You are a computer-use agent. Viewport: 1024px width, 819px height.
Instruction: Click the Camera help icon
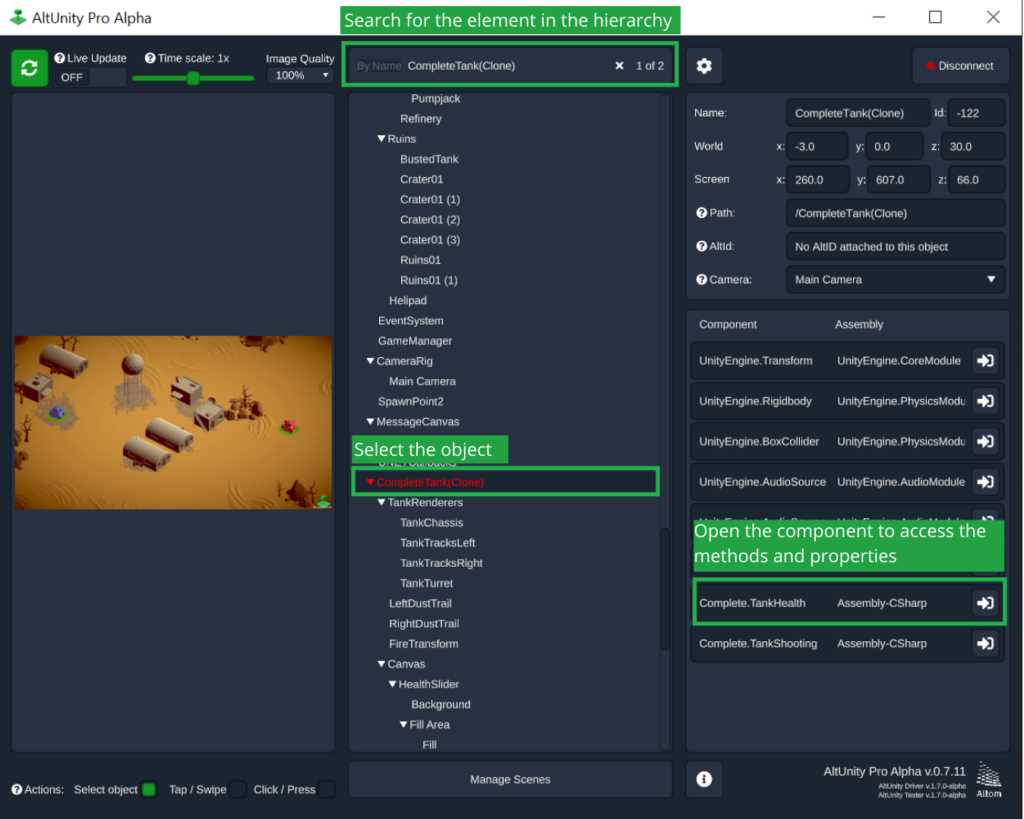tap(701, 280)
